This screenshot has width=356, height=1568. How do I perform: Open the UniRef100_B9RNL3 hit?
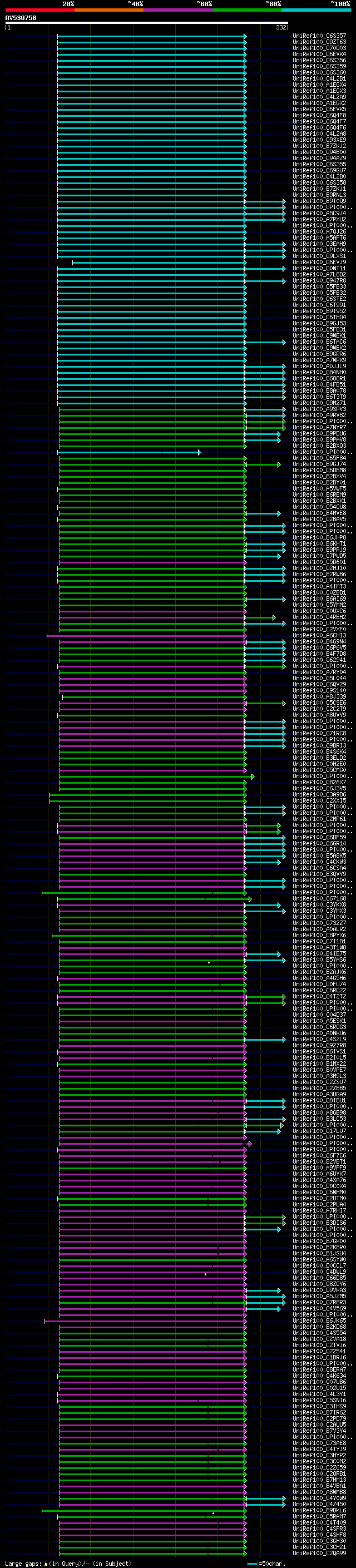[x=319, y=195]
